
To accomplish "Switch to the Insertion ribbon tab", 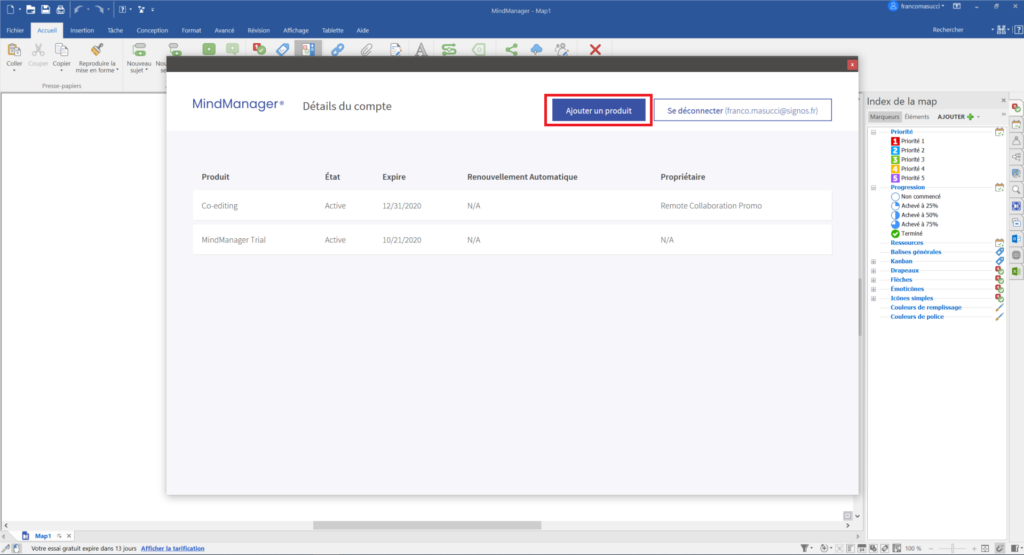I will point(82,30).
